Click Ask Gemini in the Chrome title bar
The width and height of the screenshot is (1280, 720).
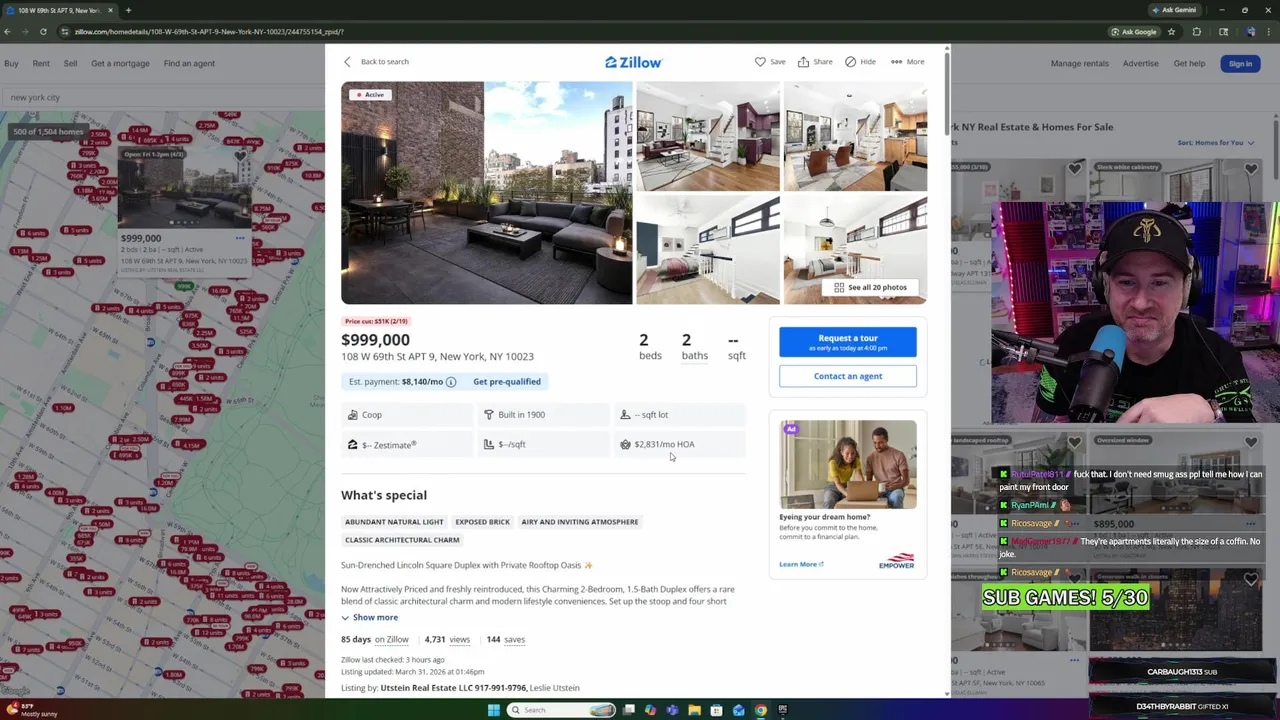[1173, 10]
